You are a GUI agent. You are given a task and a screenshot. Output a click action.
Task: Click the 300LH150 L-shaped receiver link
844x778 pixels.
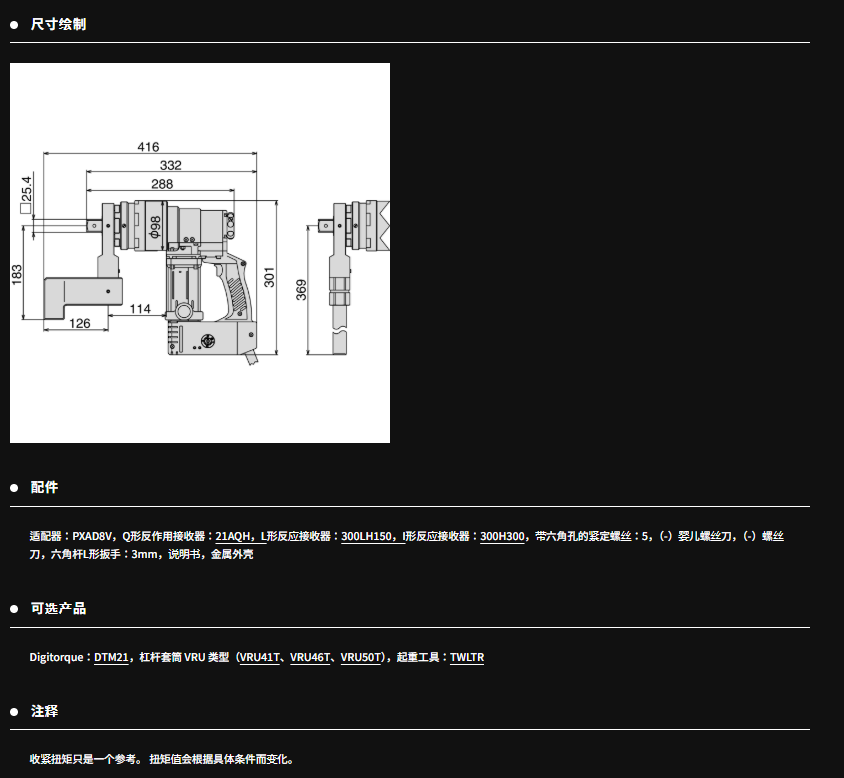[367, 536]
